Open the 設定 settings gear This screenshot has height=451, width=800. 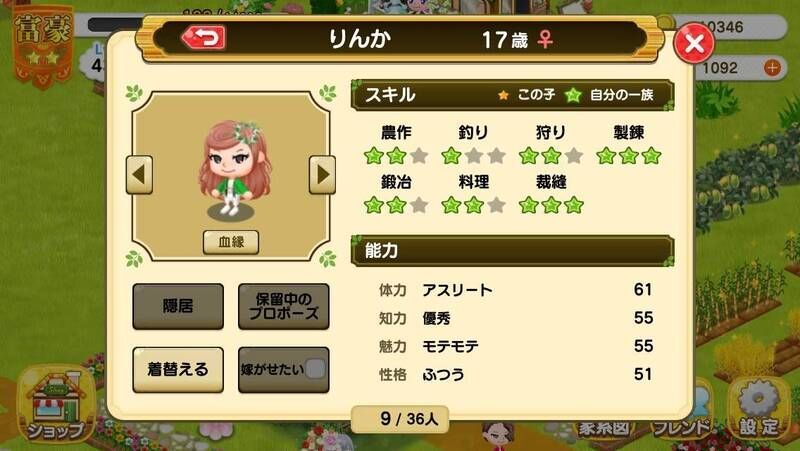(x=759, y=408)
